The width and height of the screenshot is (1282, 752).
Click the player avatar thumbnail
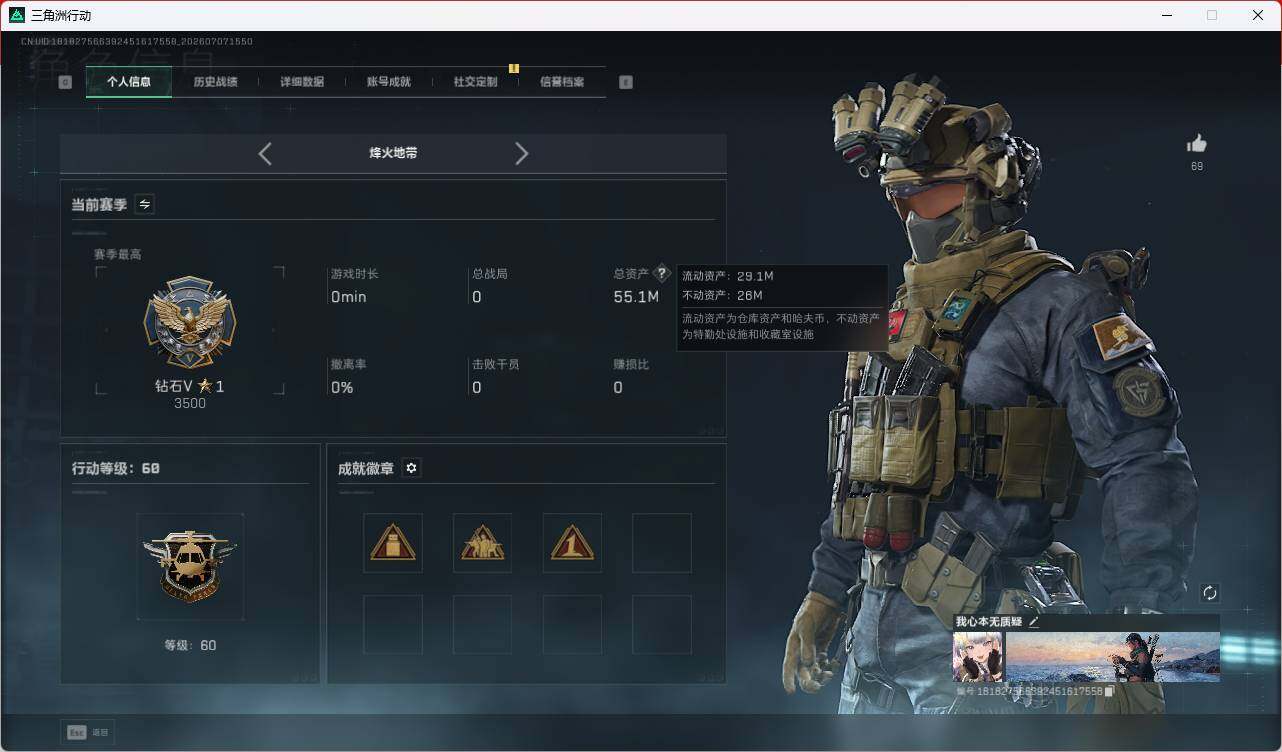(978, 657)
